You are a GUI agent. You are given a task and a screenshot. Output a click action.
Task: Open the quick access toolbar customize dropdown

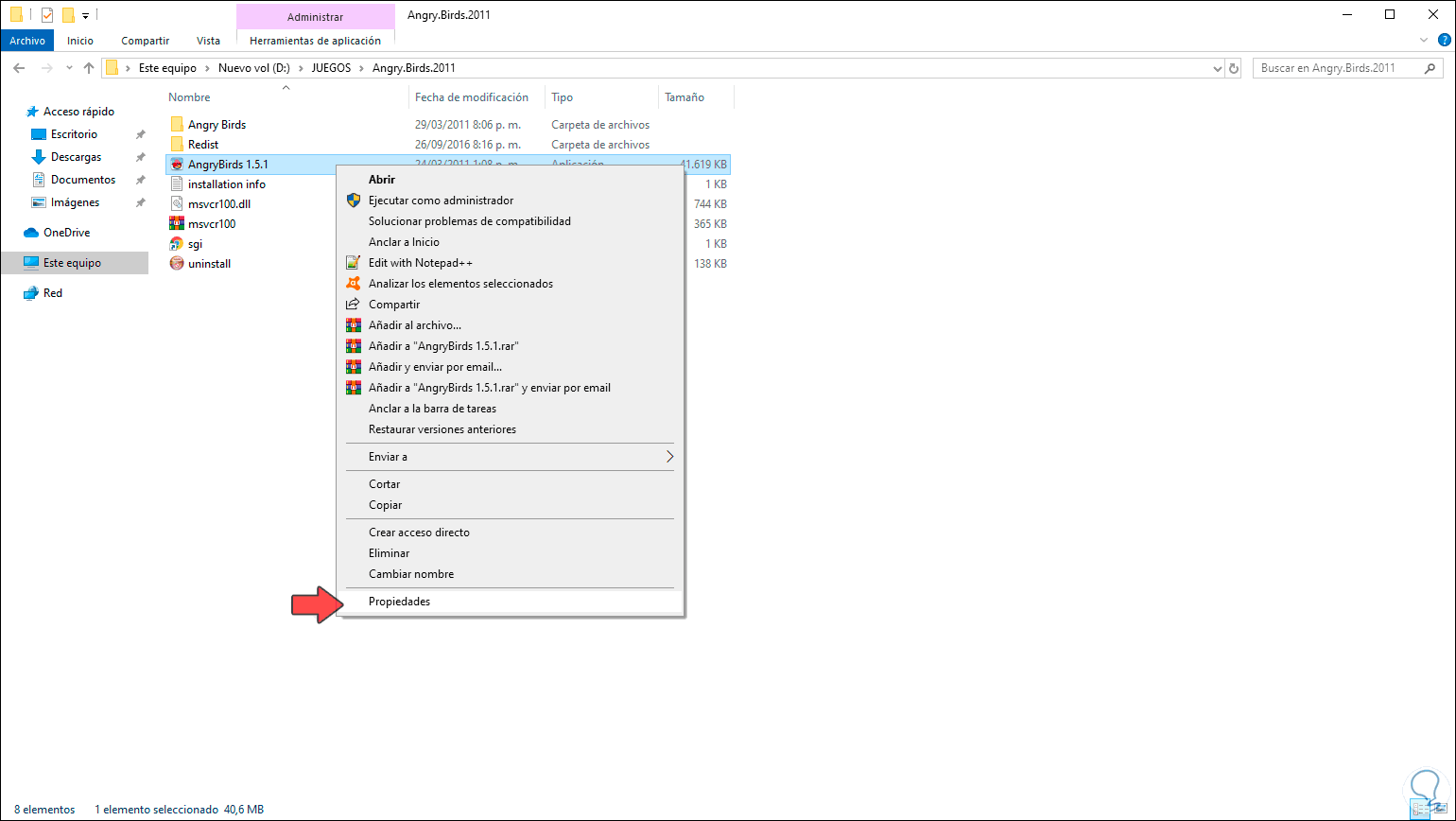point(85,16)
